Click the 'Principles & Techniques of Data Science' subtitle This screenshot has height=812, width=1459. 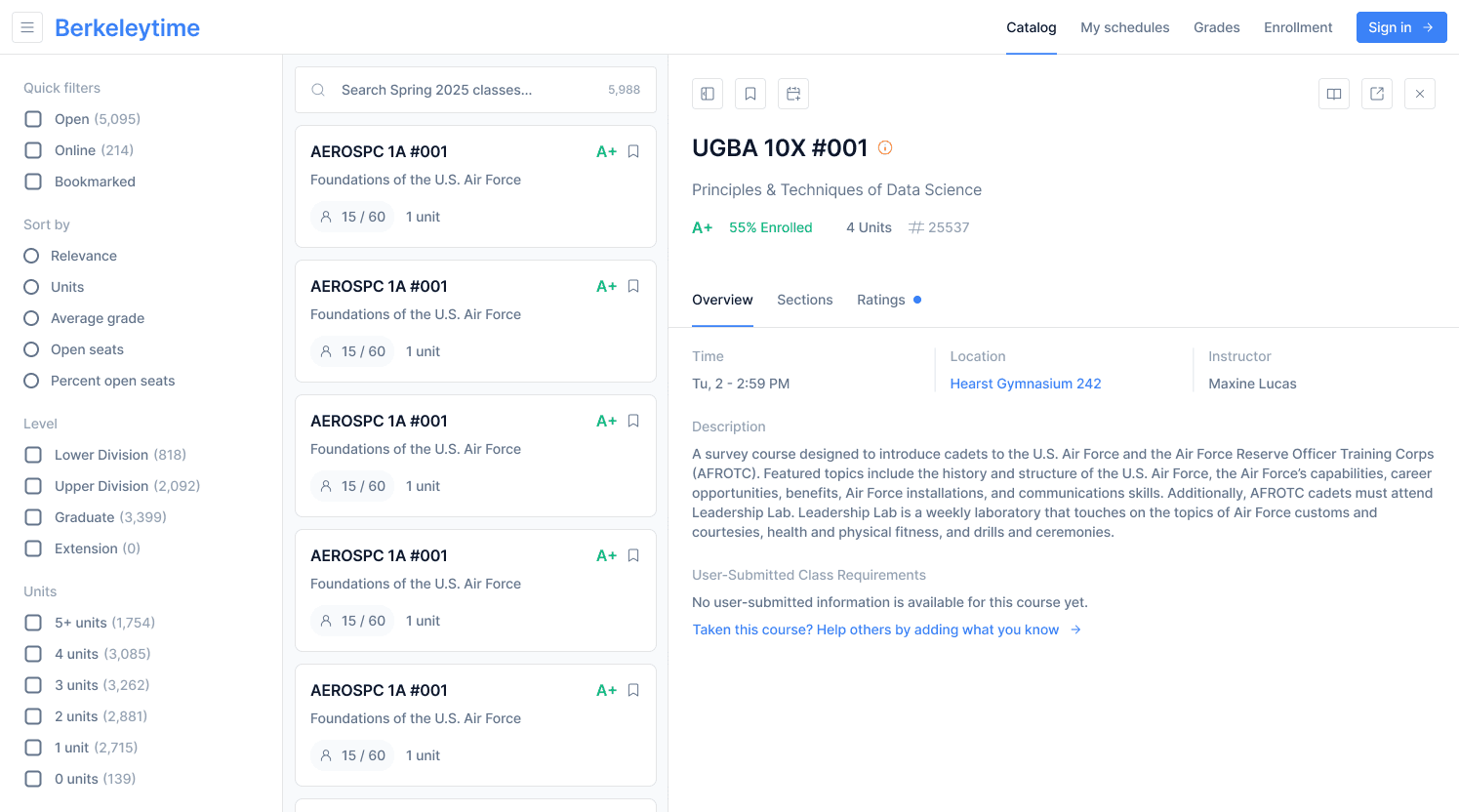[836, 189]
